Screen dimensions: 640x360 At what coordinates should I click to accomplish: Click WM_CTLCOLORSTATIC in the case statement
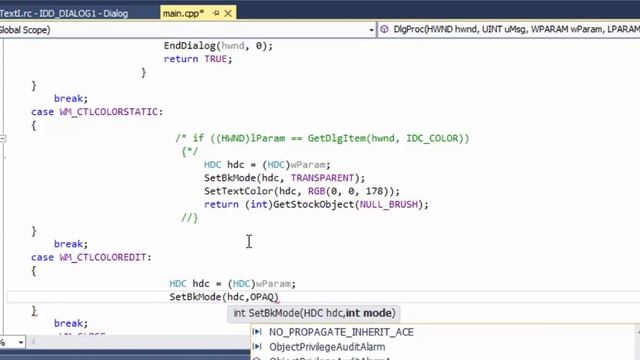click(109, 112)
